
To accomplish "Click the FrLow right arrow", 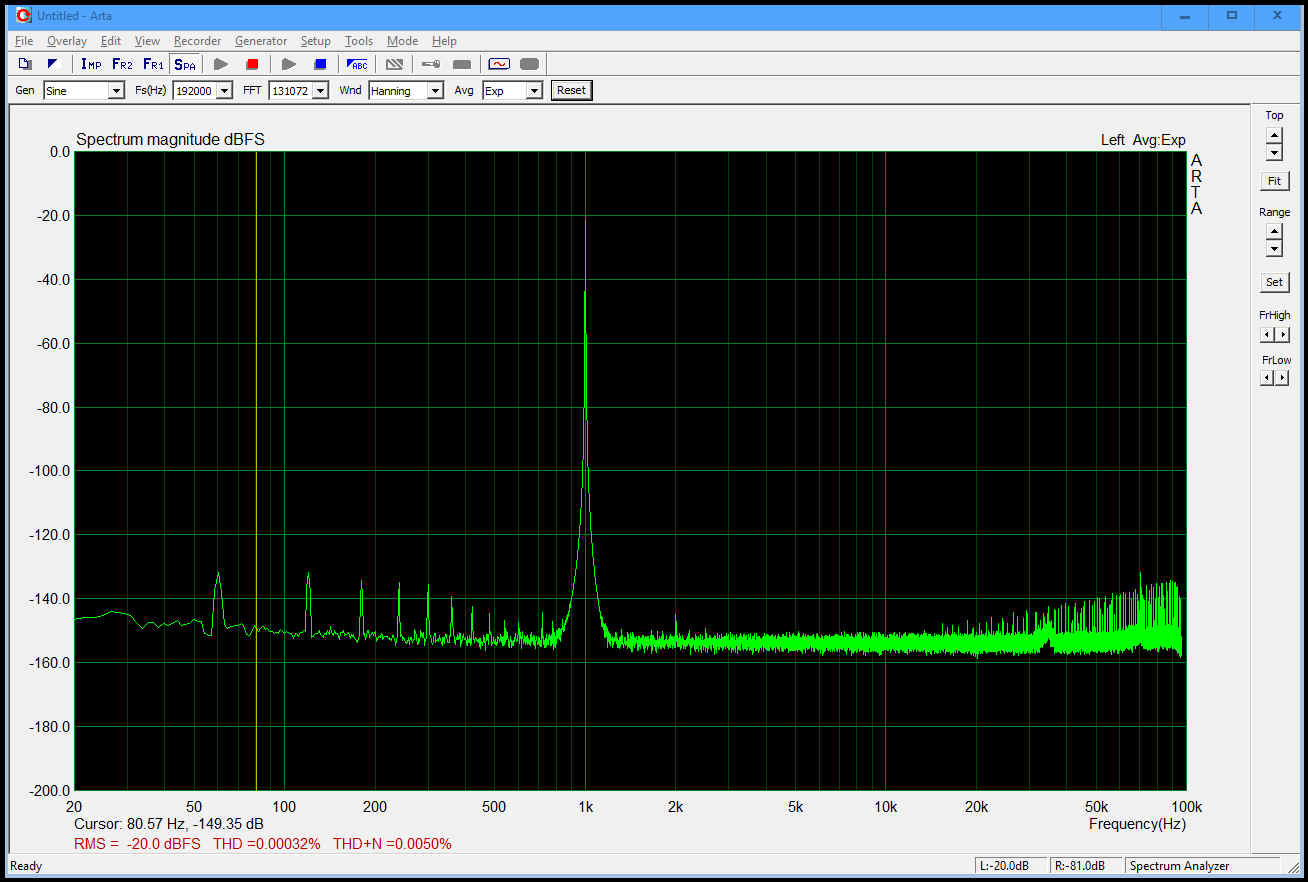I will coord(1282,378).
